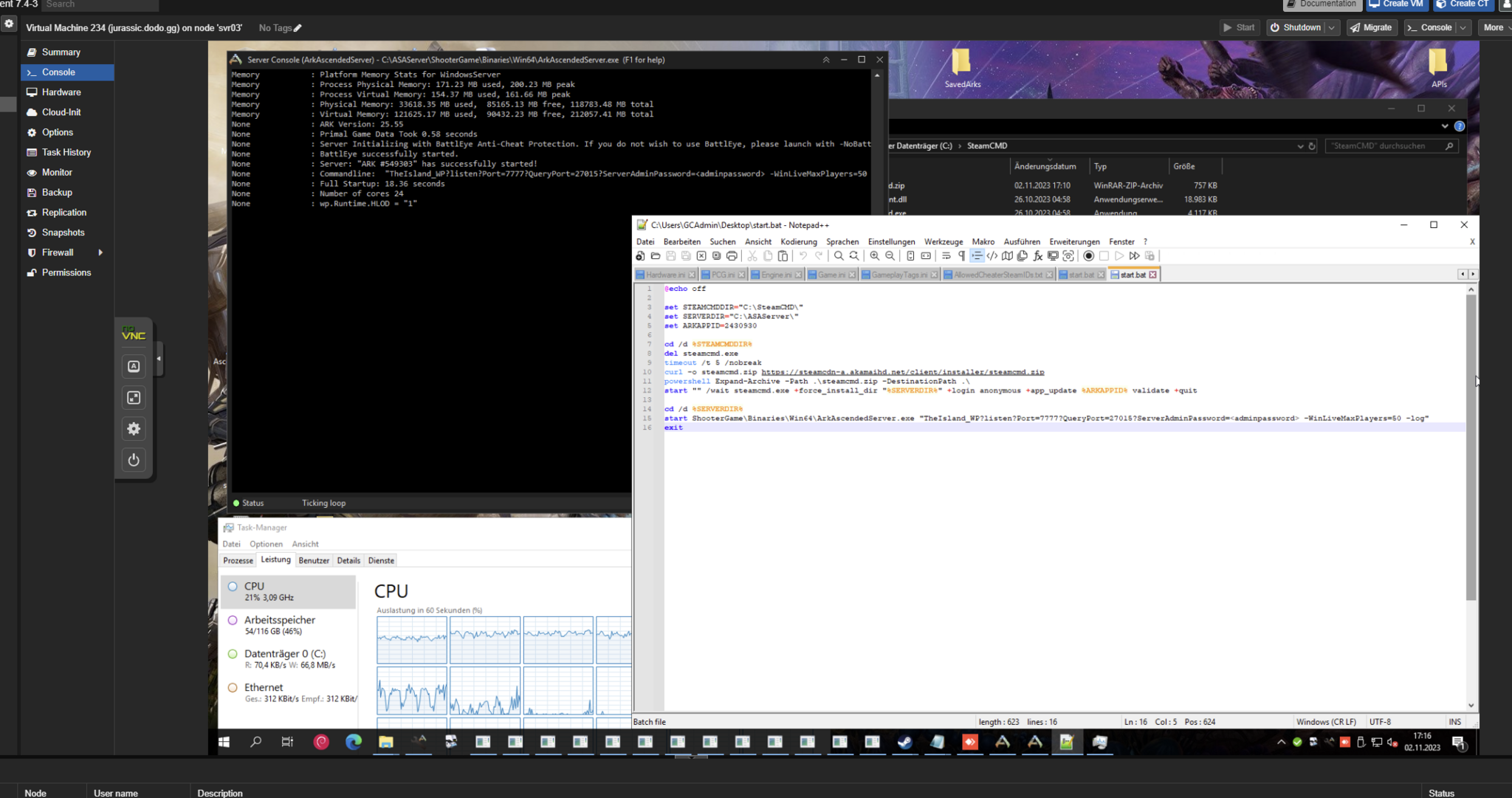Open the Function List icon in Notepad++
Image resolution: width=1512 pixels, height=798 pixels.
point(1037,255)
